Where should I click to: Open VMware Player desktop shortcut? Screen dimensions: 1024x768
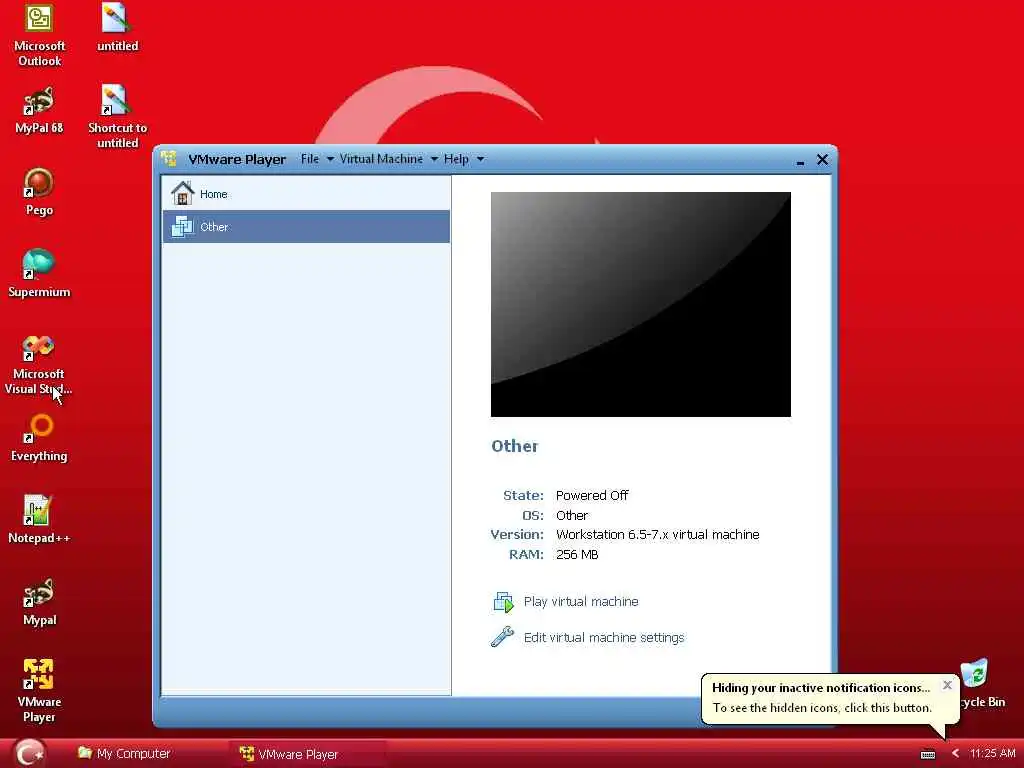[x=39, y=691]
